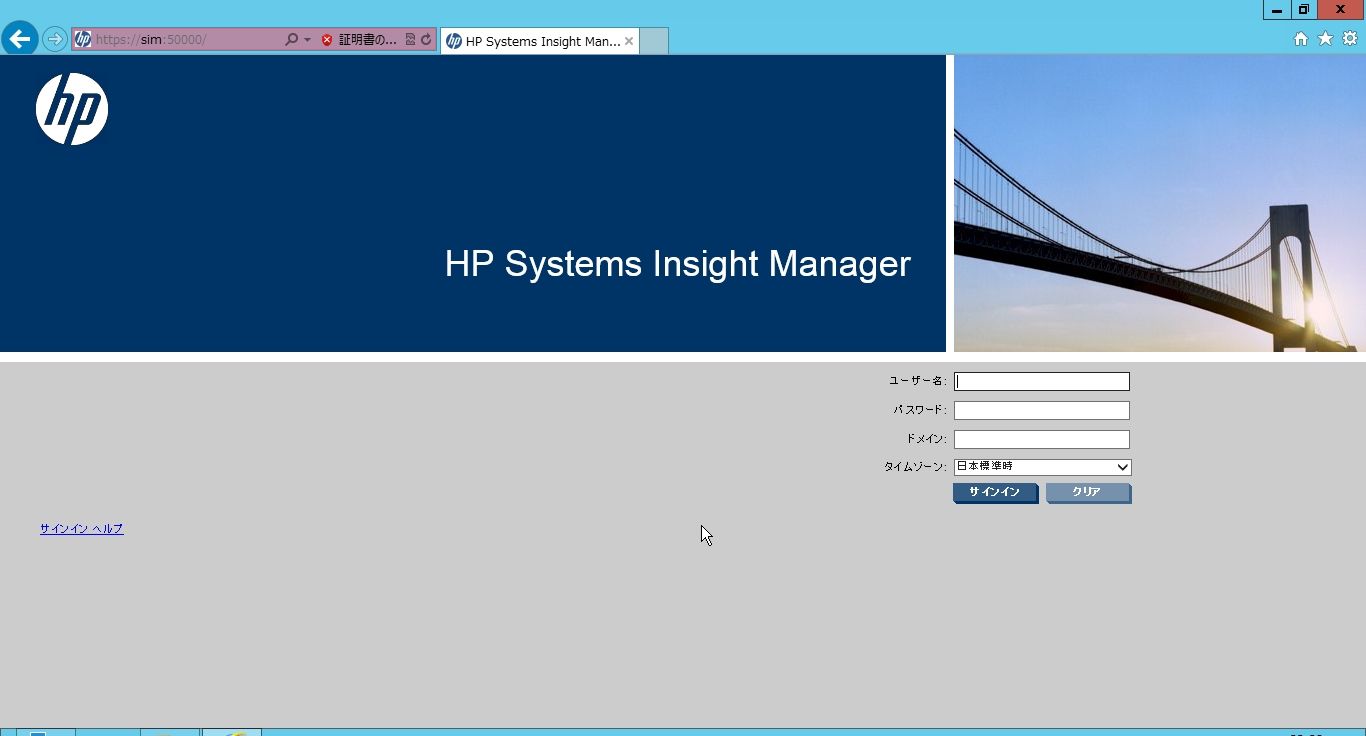This screenshot has height=736, width=1366.
Task: Open a new blank browser tab
Action: pyautogui.click(x=653, y=41)
